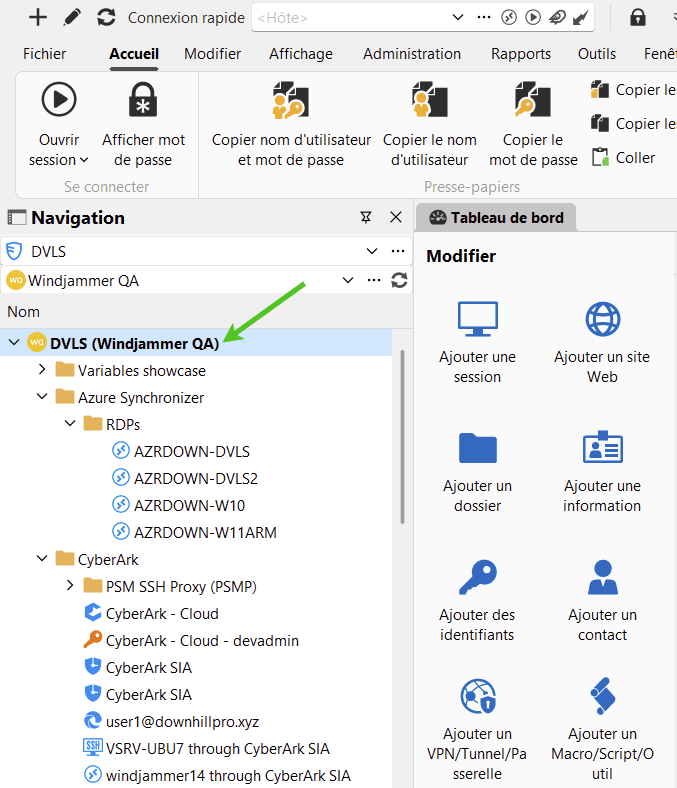Open the Windjammer QA vault dropdown
This screenshot has width=677, height=788.
[x=348, y=281]
